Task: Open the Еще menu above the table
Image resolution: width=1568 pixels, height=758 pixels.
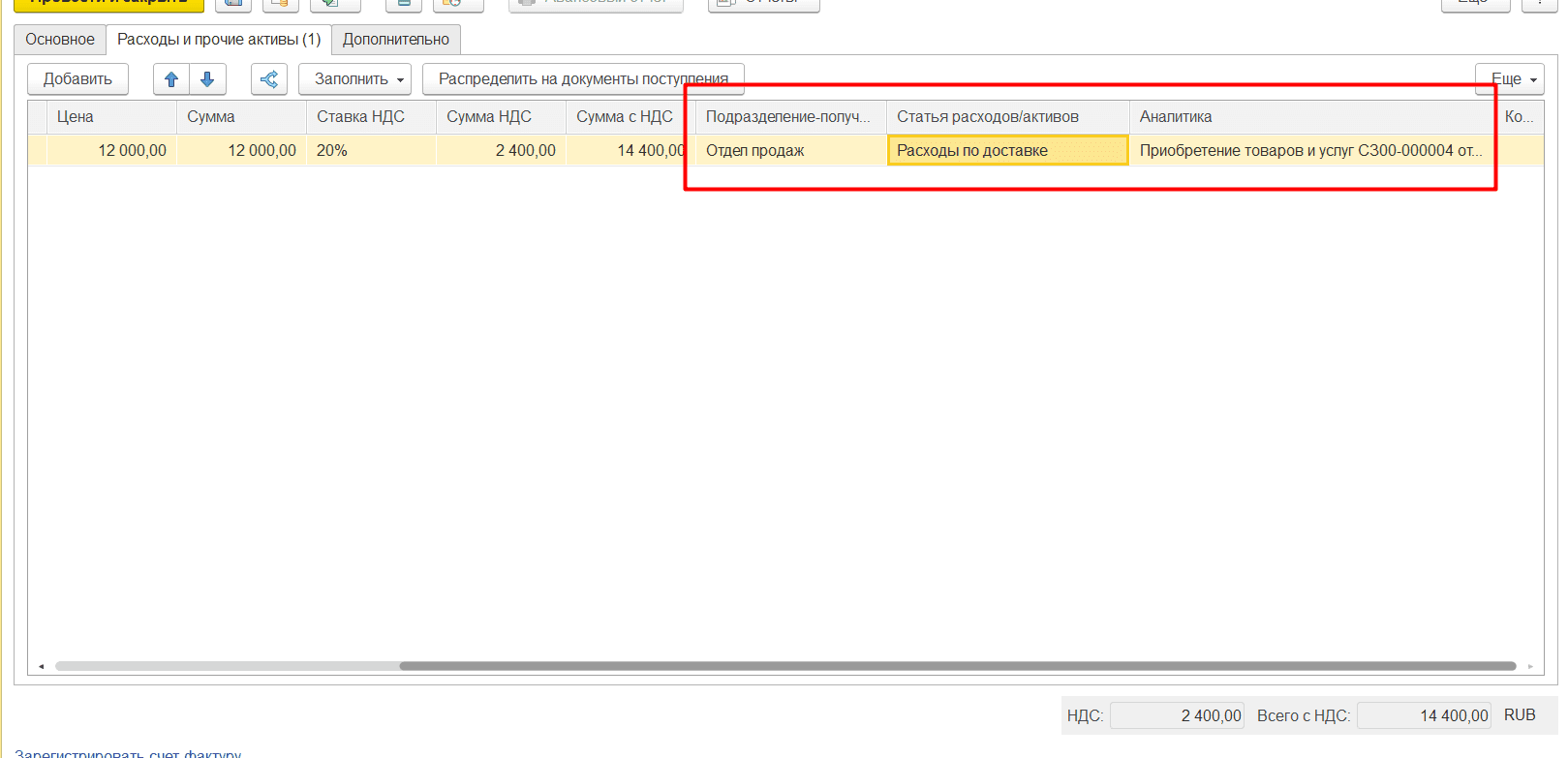Action: click(x=1509, y=79)
